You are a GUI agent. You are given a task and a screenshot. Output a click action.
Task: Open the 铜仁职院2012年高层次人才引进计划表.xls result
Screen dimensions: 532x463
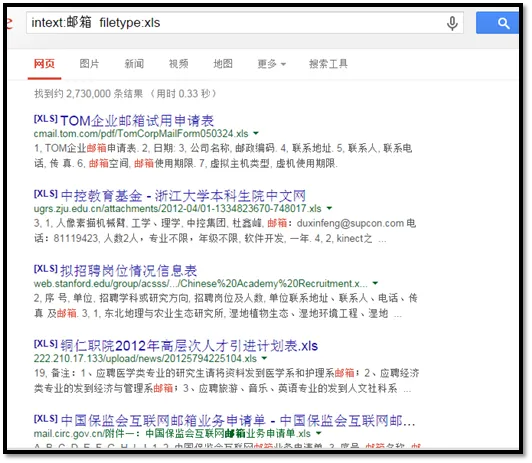tap(189, 346)
